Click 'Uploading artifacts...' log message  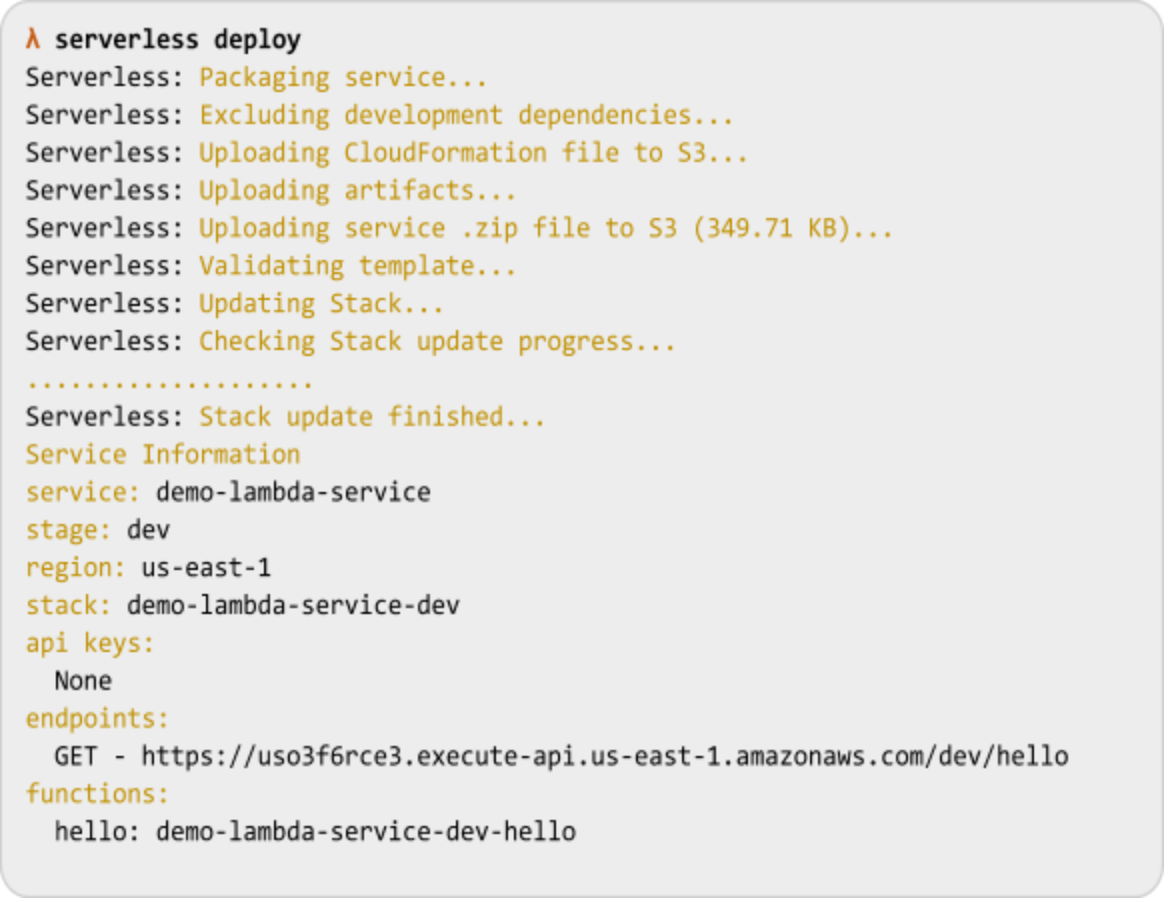[357, 191]
